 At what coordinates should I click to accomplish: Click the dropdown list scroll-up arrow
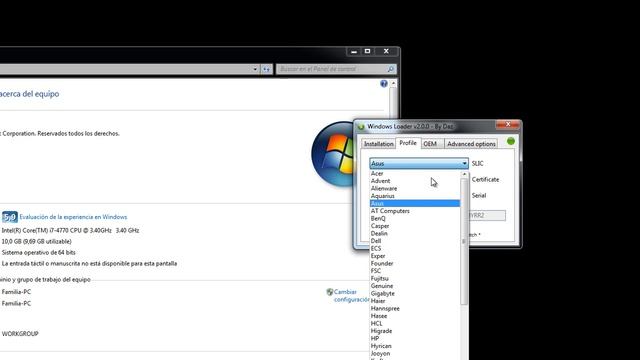464,174
